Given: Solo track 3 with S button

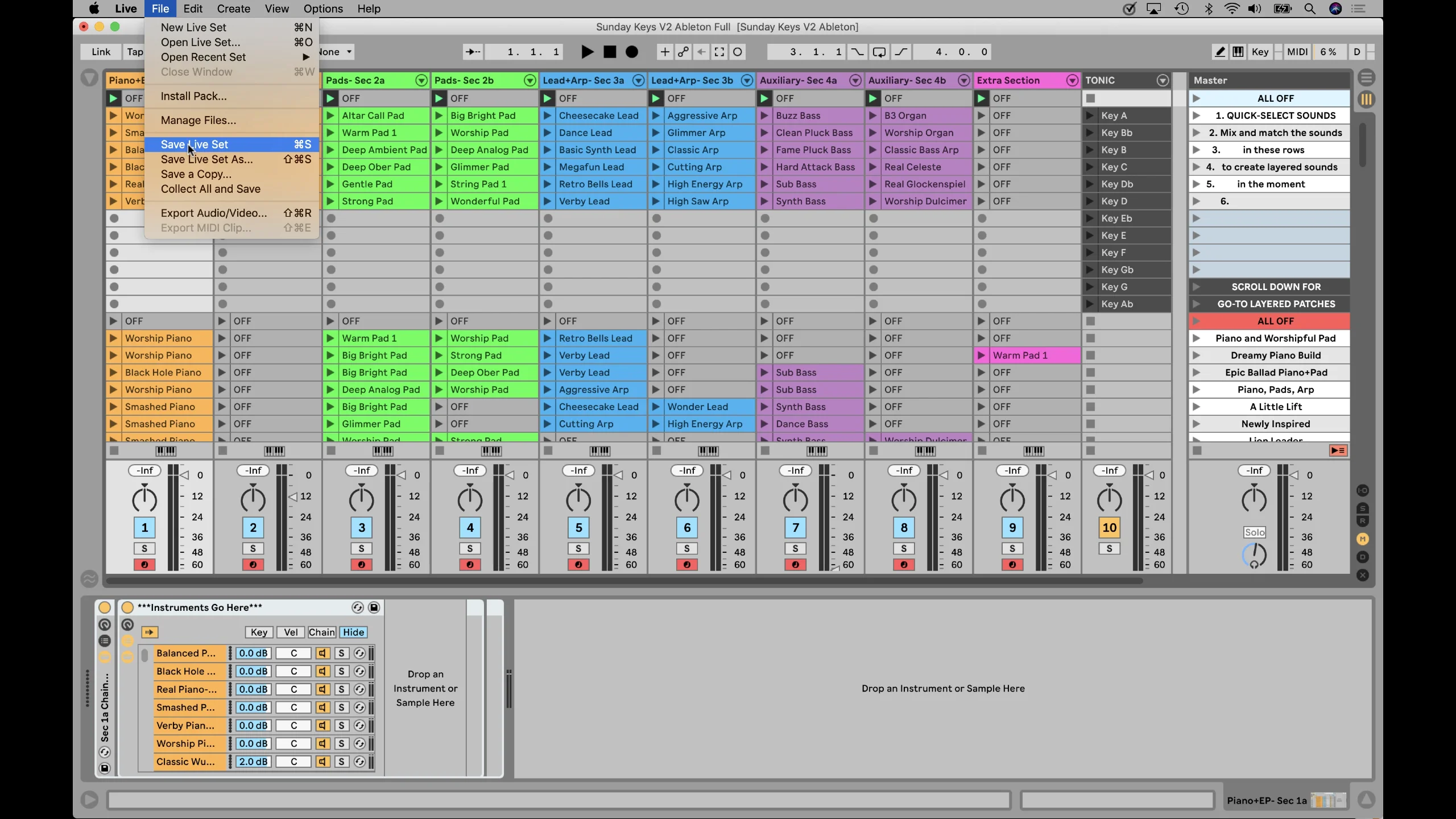Looking at the screenshot, I should pos(361,548).
